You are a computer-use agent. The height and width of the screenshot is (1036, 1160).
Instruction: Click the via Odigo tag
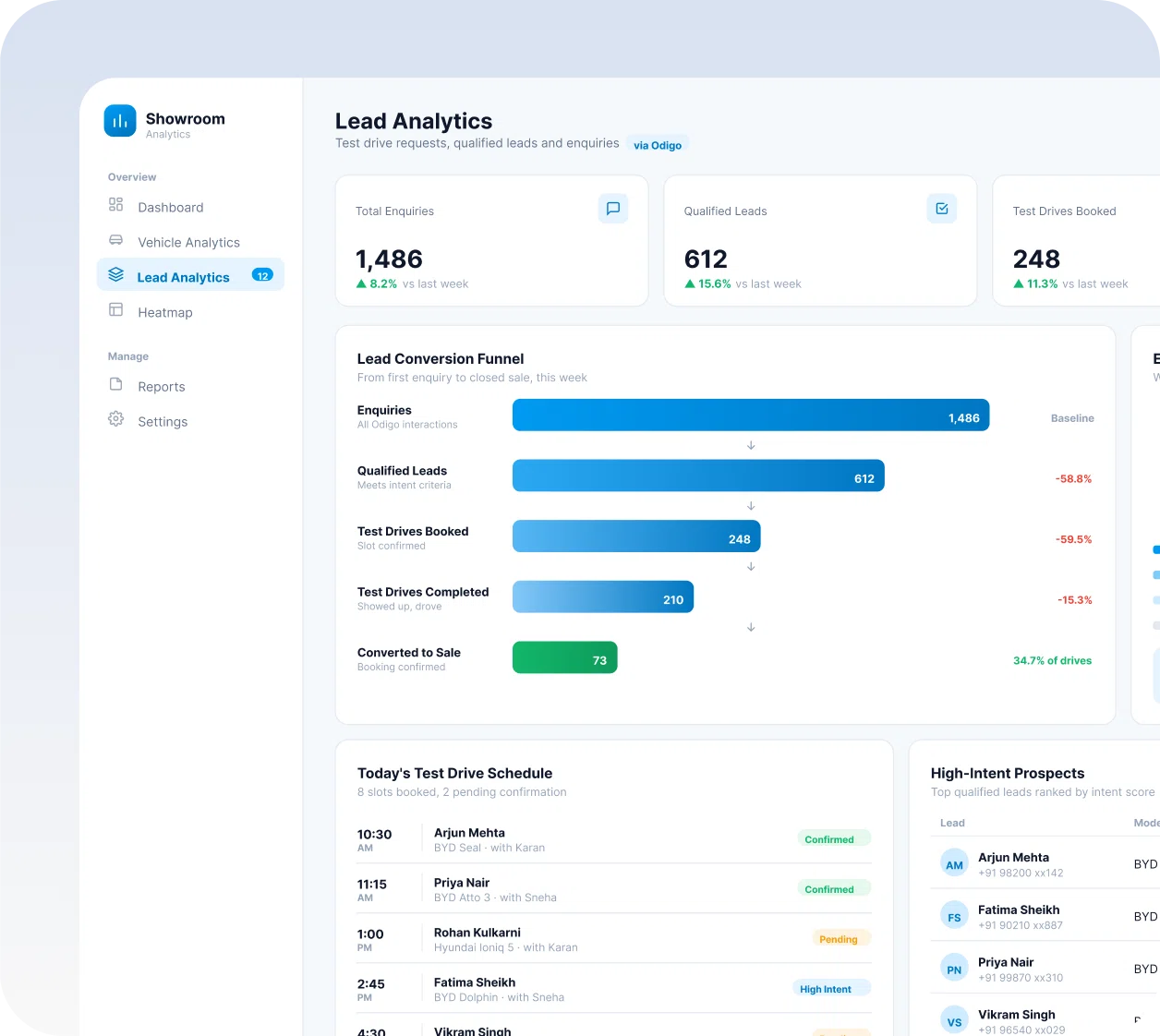coord(658,145)
